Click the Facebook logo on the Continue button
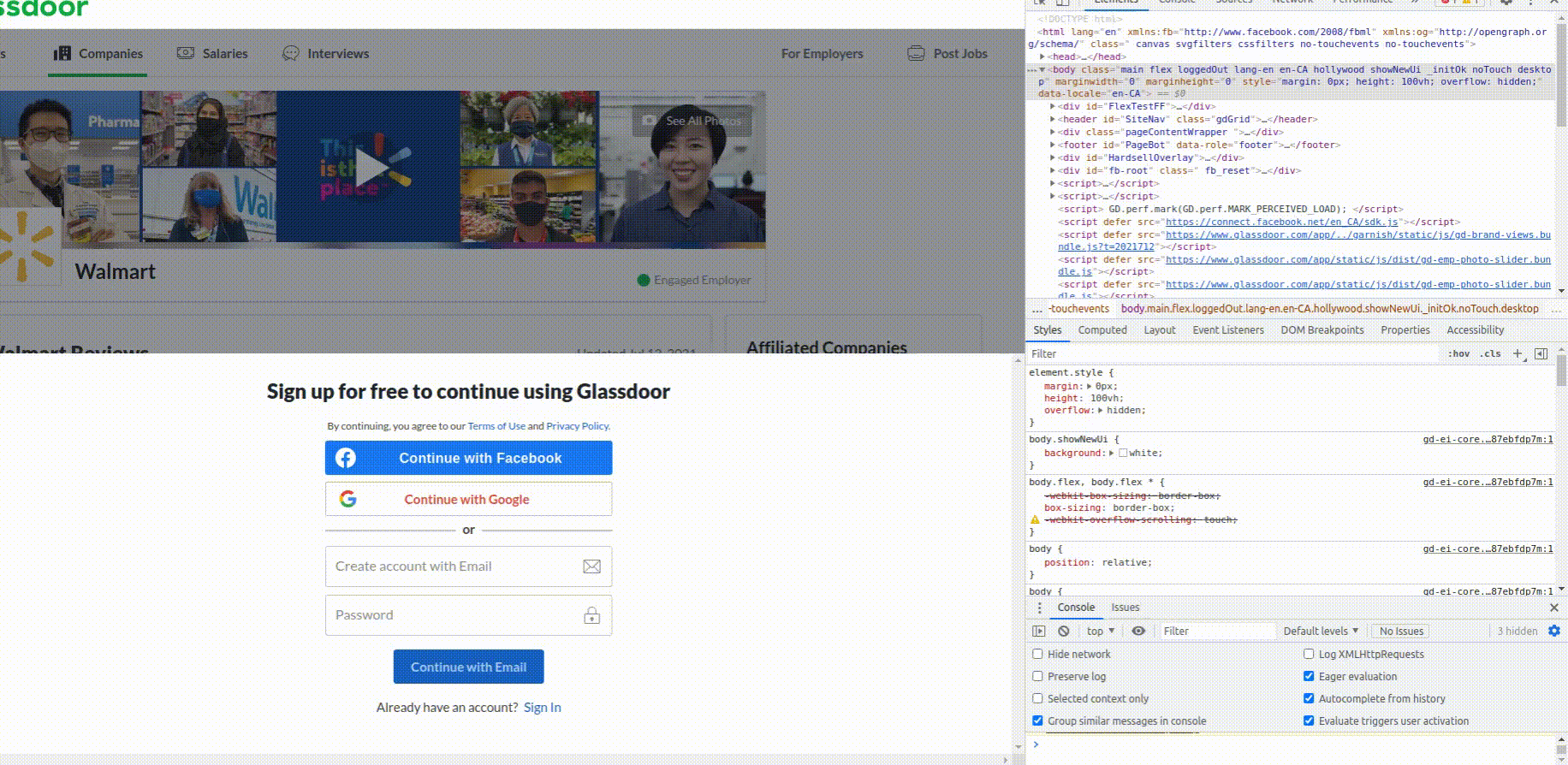This screenshot has height=765, width=1568. pyautogui.click(x=346, y=458)
